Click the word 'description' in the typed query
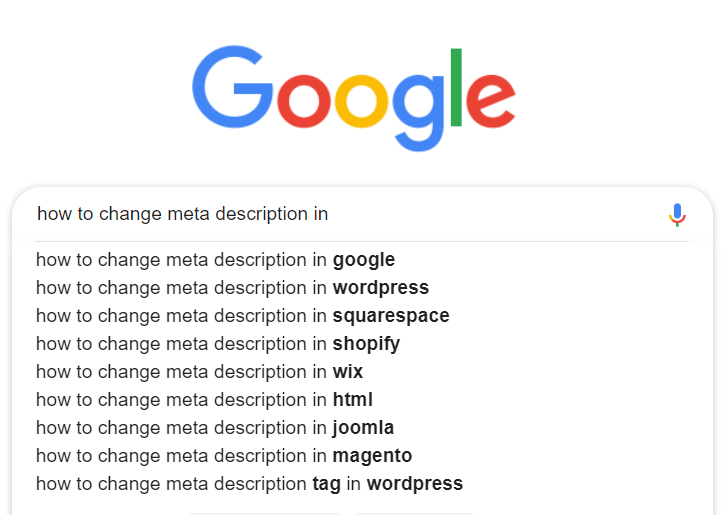 tap(260, 214)
